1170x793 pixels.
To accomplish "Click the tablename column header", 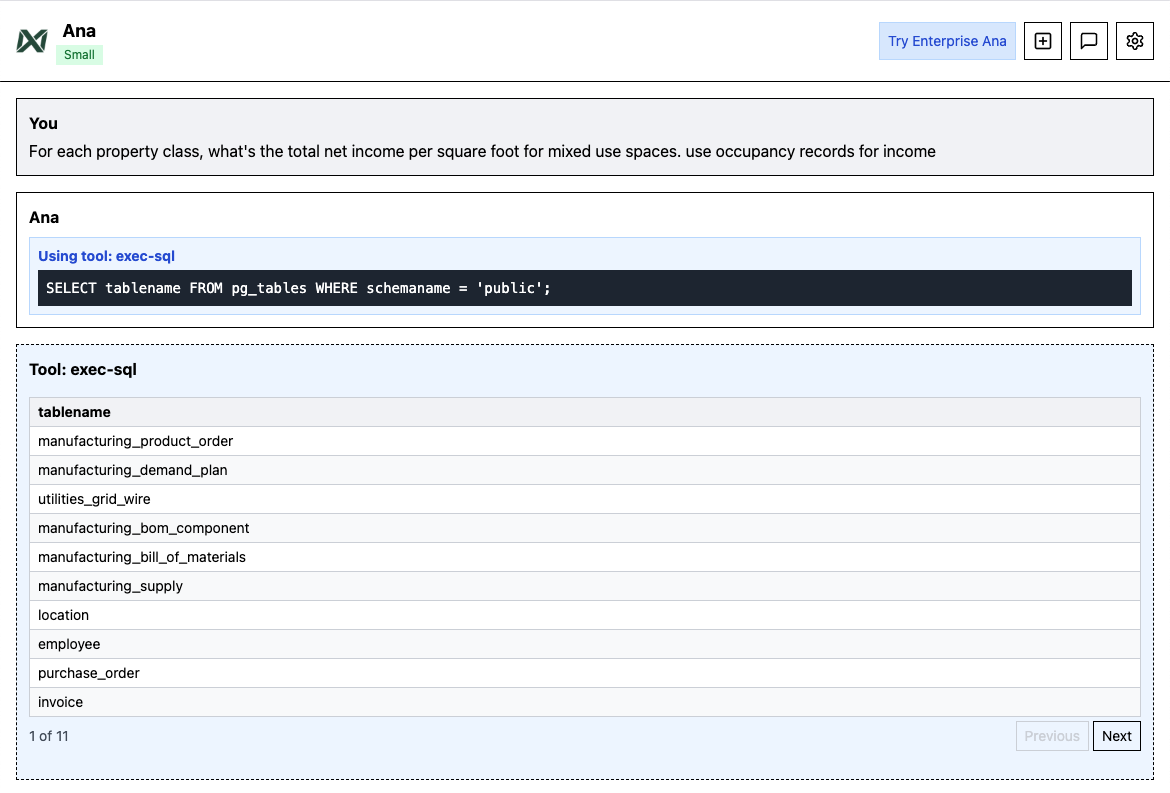I will pos(74,412).
